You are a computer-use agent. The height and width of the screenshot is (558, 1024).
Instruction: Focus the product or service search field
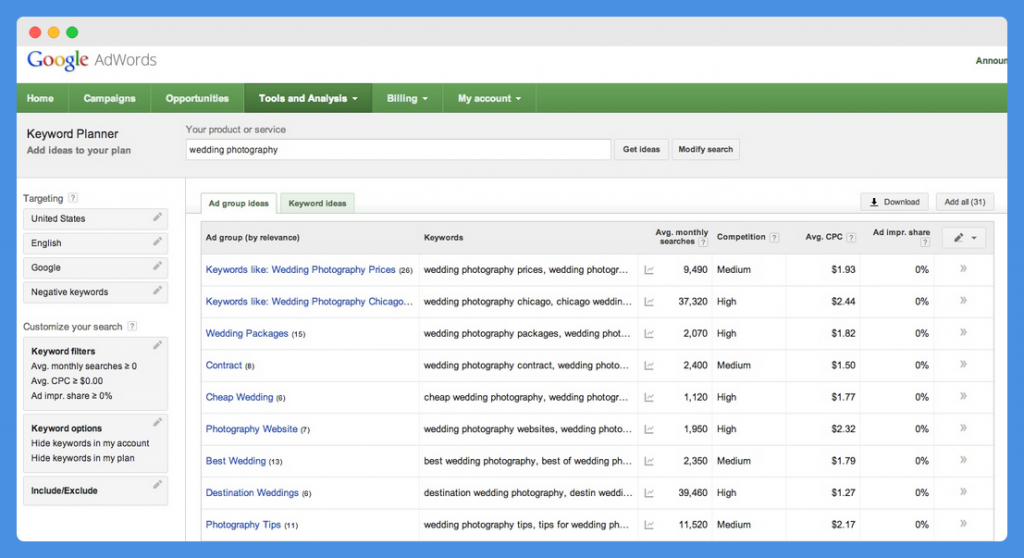point(398,150)
